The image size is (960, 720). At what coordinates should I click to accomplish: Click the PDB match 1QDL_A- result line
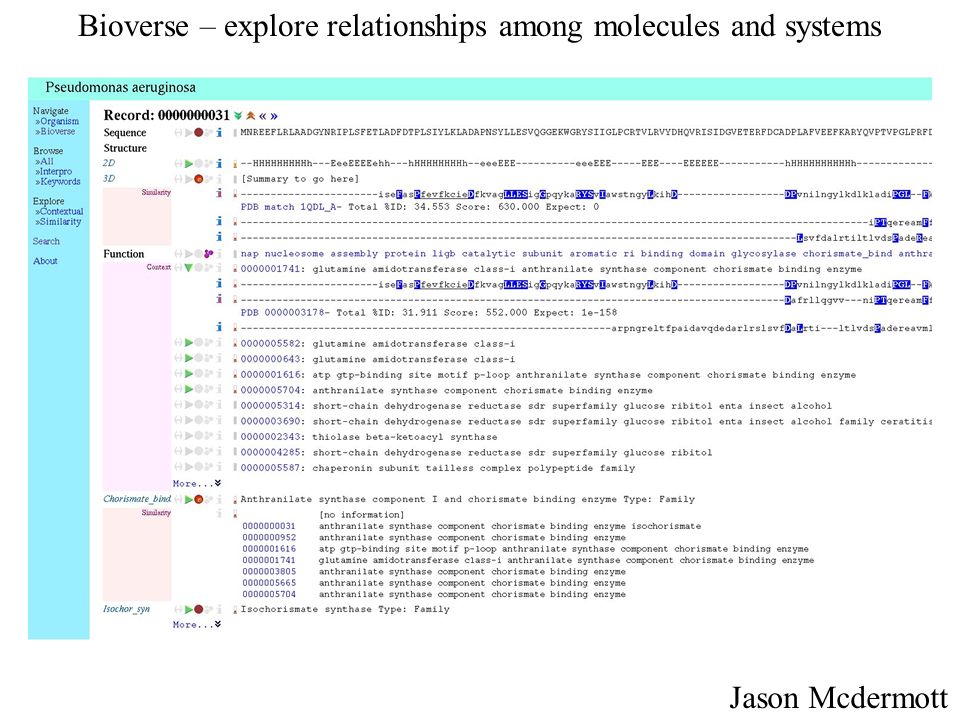point(420,207)
